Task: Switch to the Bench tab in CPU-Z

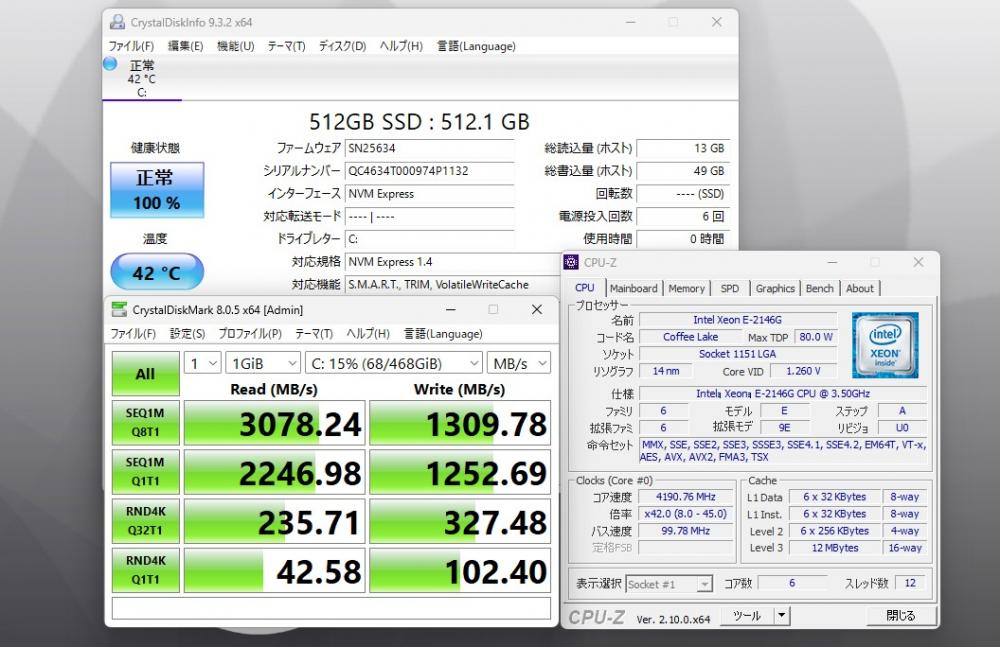Action: 820,288
